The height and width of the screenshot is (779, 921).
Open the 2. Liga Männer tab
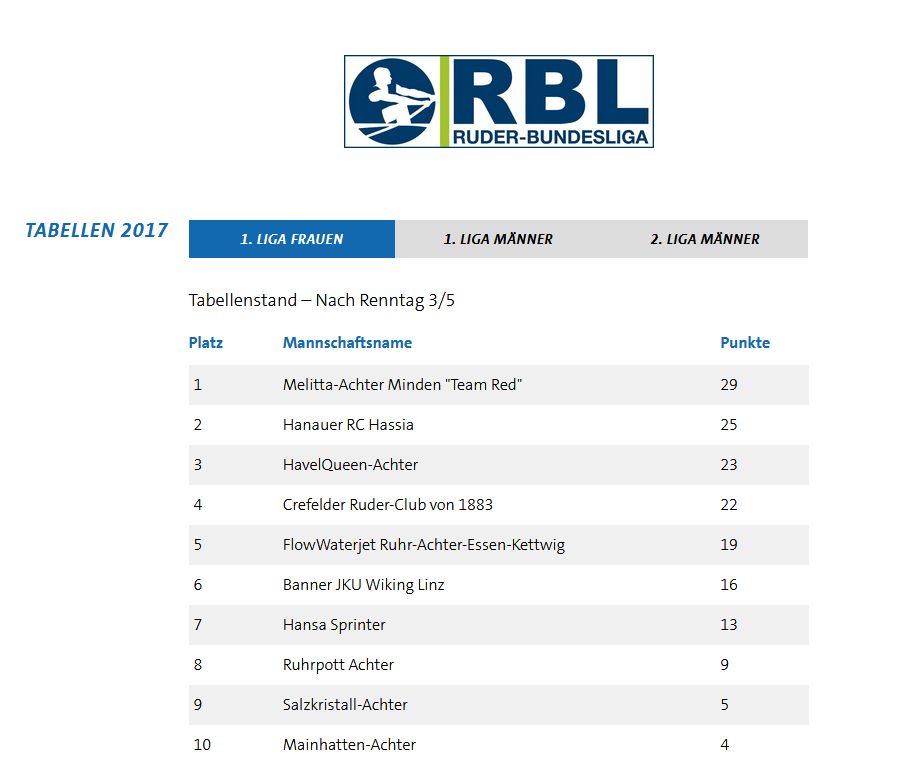[x=704, y=239]
